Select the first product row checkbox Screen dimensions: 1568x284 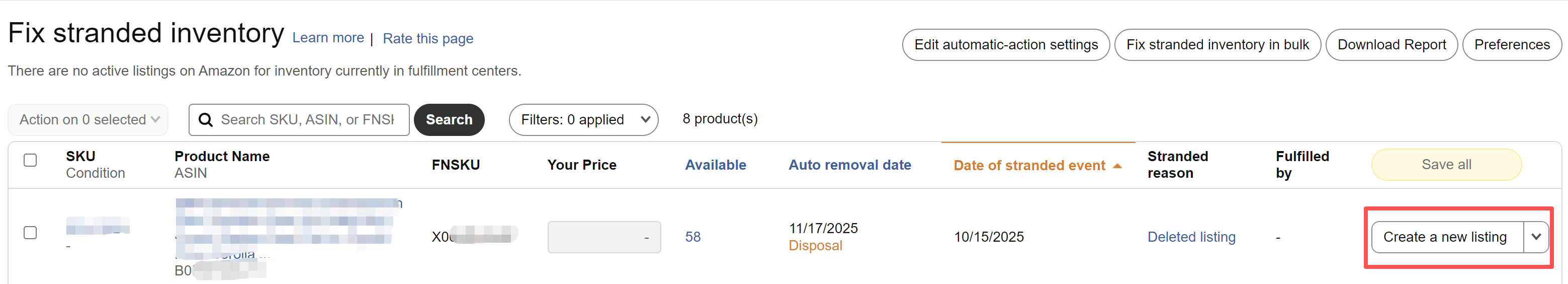(x=30, y=233)
